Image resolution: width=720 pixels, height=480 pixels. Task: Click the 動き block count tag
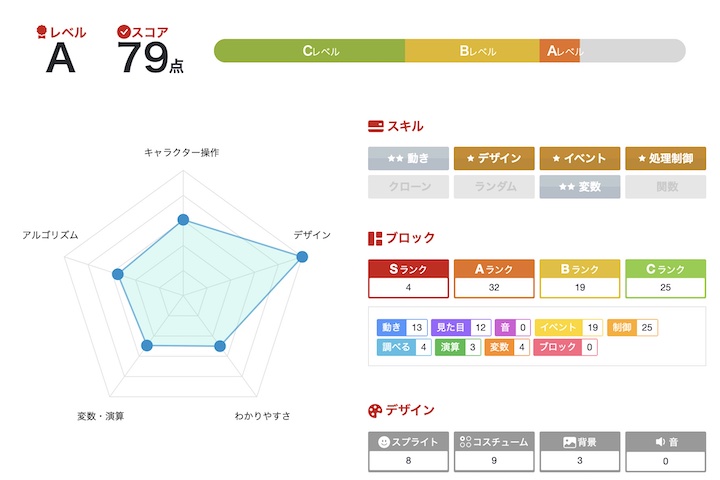tap(403, 327)
